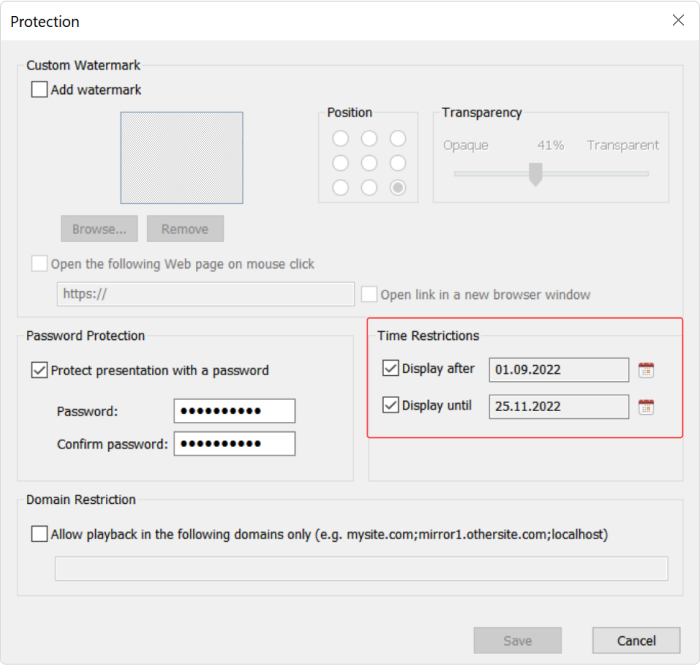Click the Opaque label
Screen dimensions: 700x665
coord(466,145)
